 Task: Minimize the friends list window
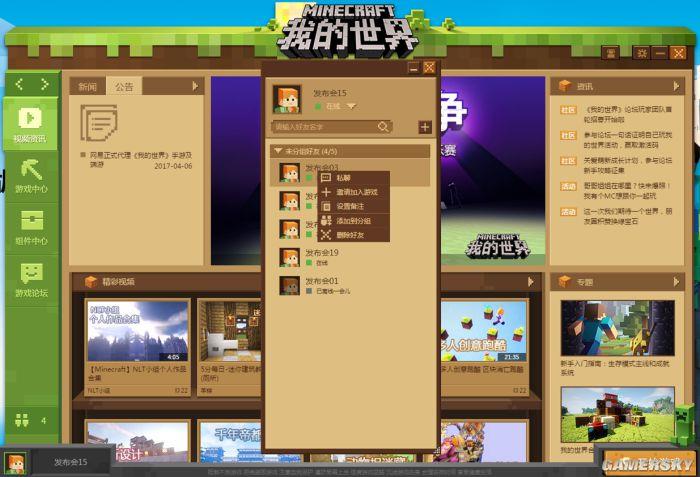(x=414, y=68)
